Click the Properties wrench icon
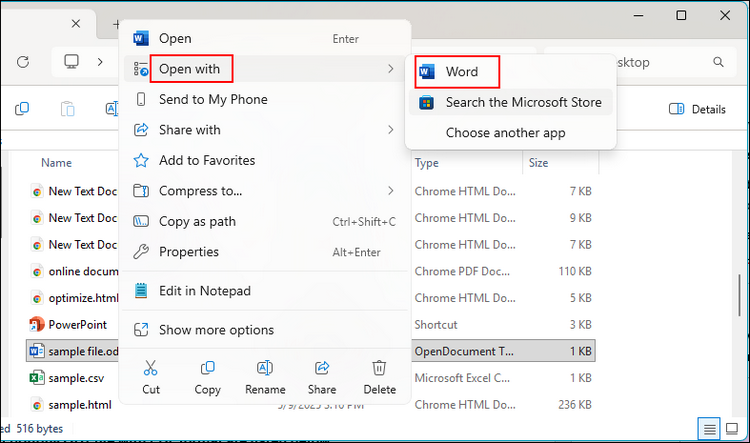The image size is (750, 443). pyautogui.click(x=141, y=252)
